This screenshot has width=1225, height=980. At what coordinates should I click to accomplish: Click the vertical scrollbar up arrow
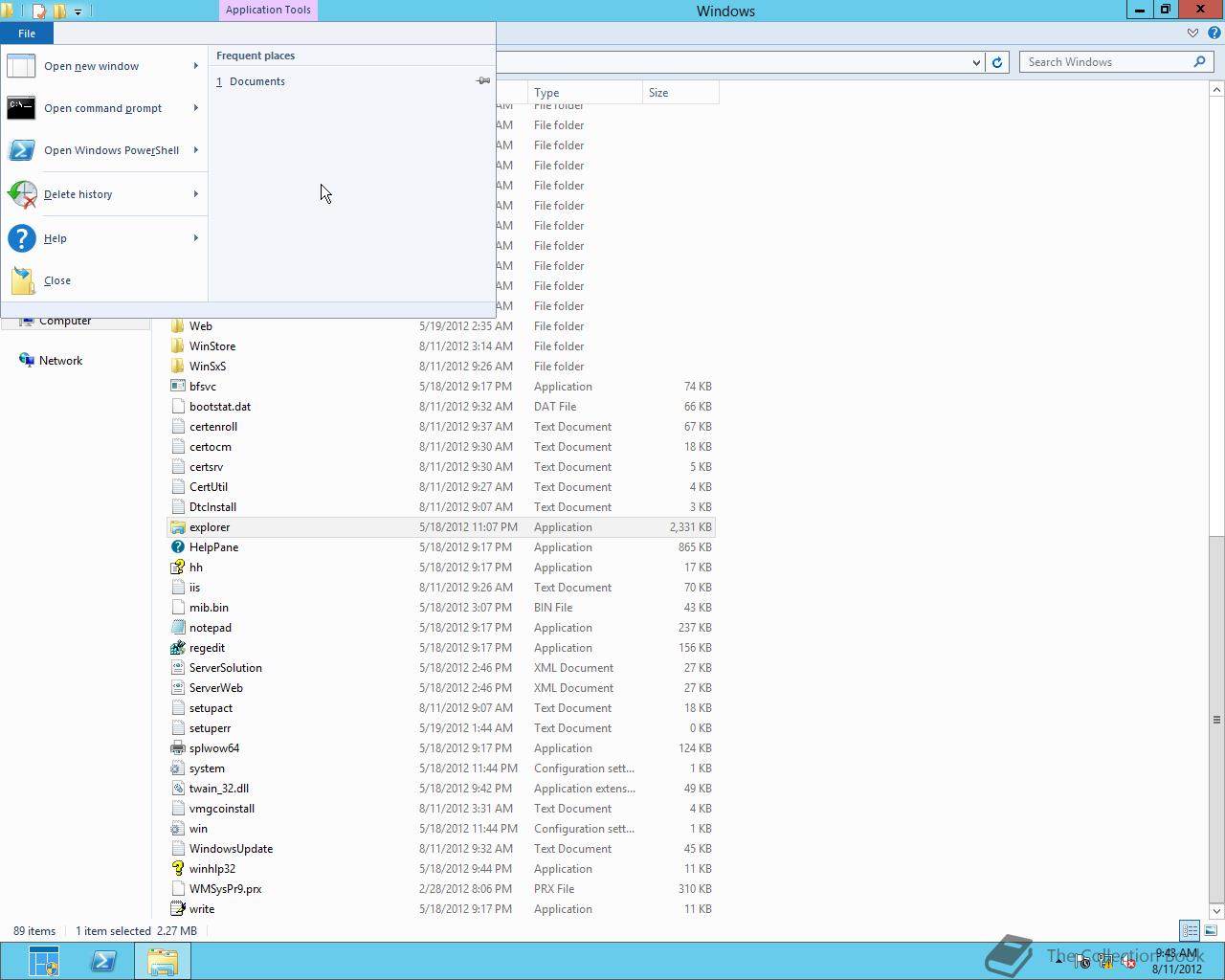click(1216, 89)
